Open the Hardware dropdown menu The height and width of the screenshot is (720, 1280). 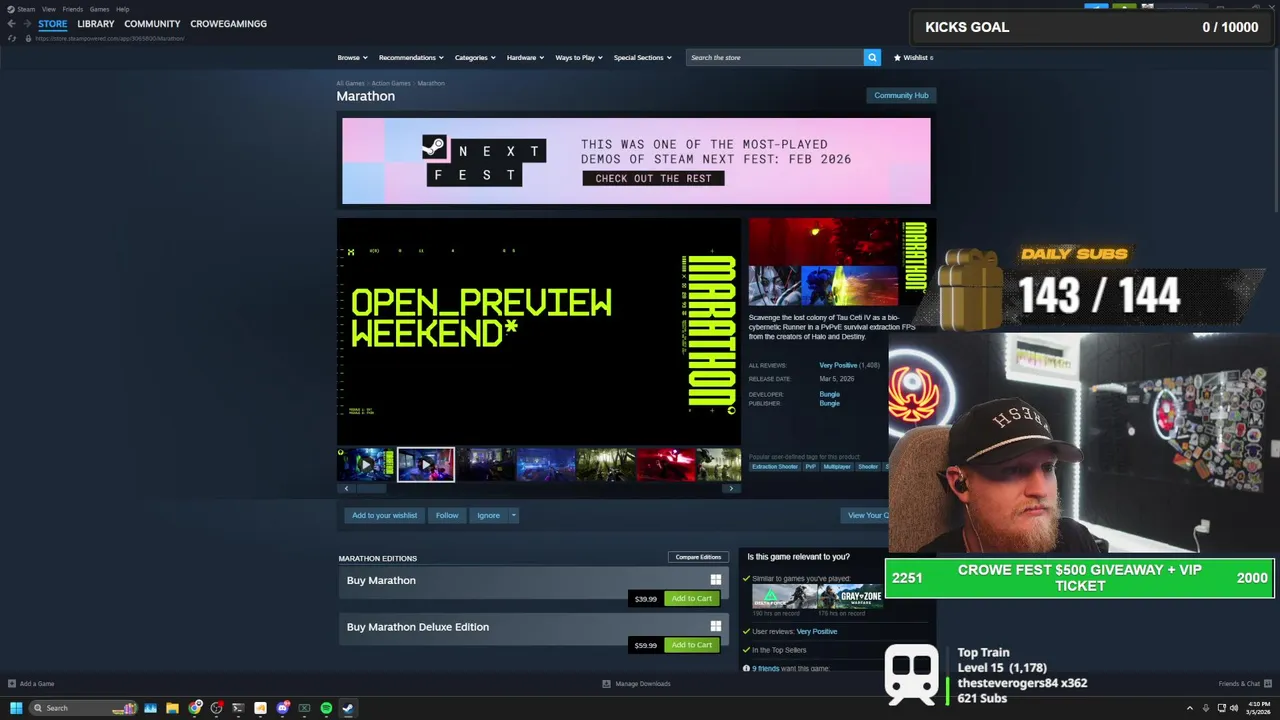[x=525, y=58]
